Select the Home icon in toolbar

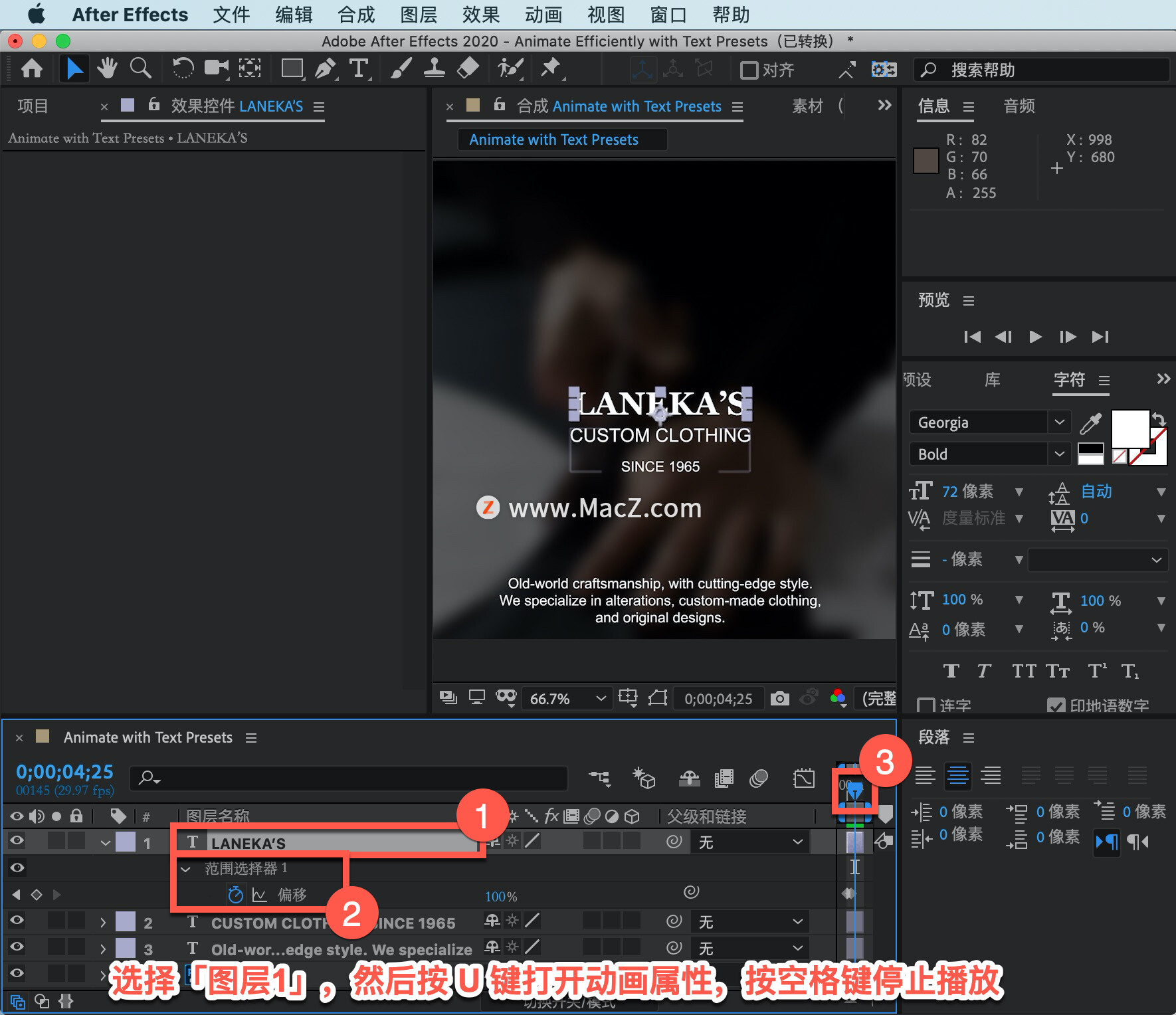(x=32, y=68)
